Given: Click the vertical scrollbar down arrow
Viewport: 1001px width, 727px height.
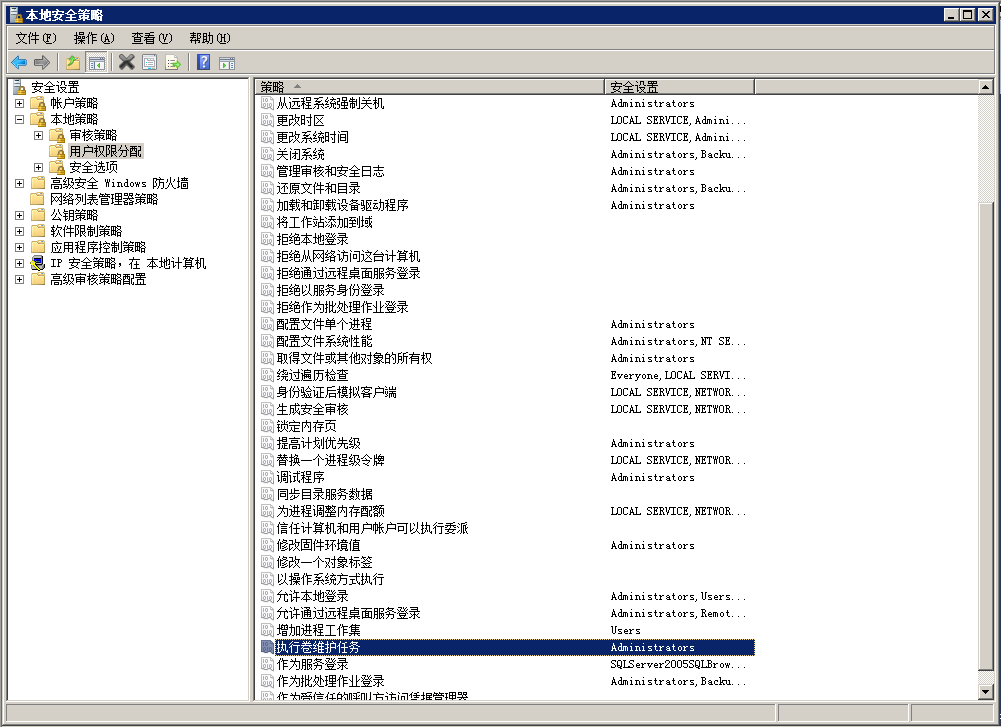Looking at the screenshot, I should click(986, 692).
